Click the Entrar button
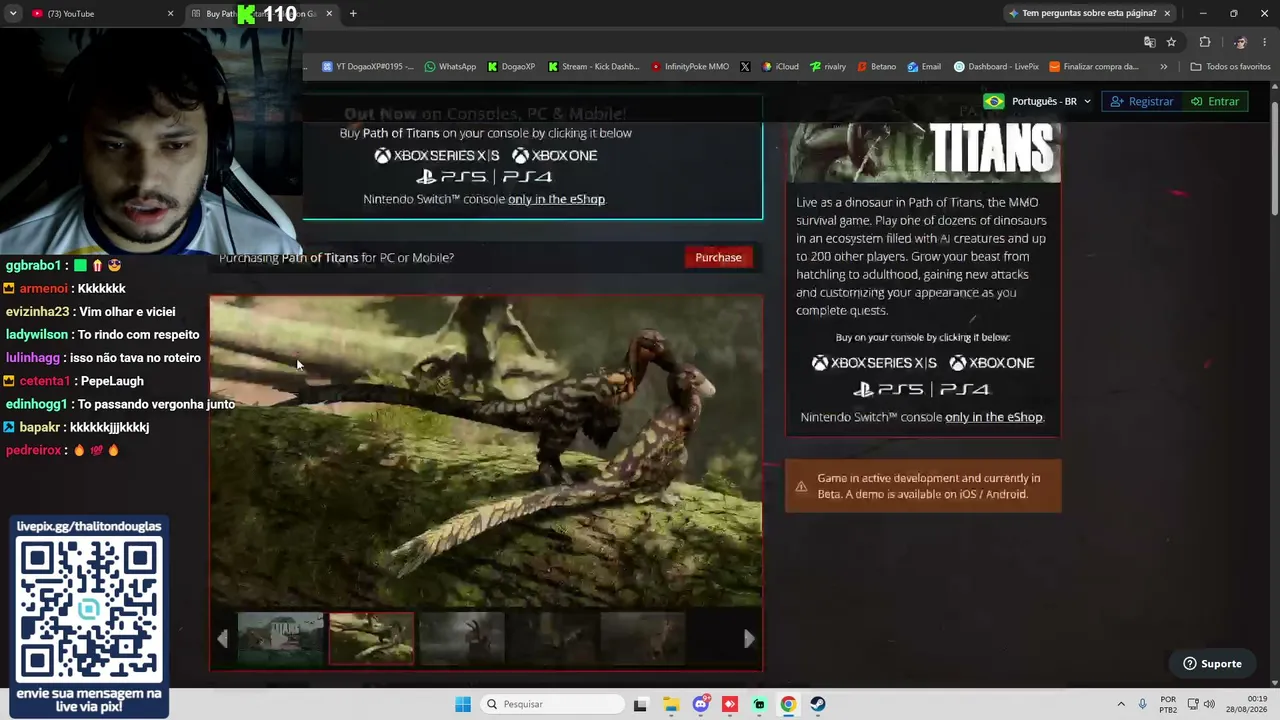 [1215, 101]
